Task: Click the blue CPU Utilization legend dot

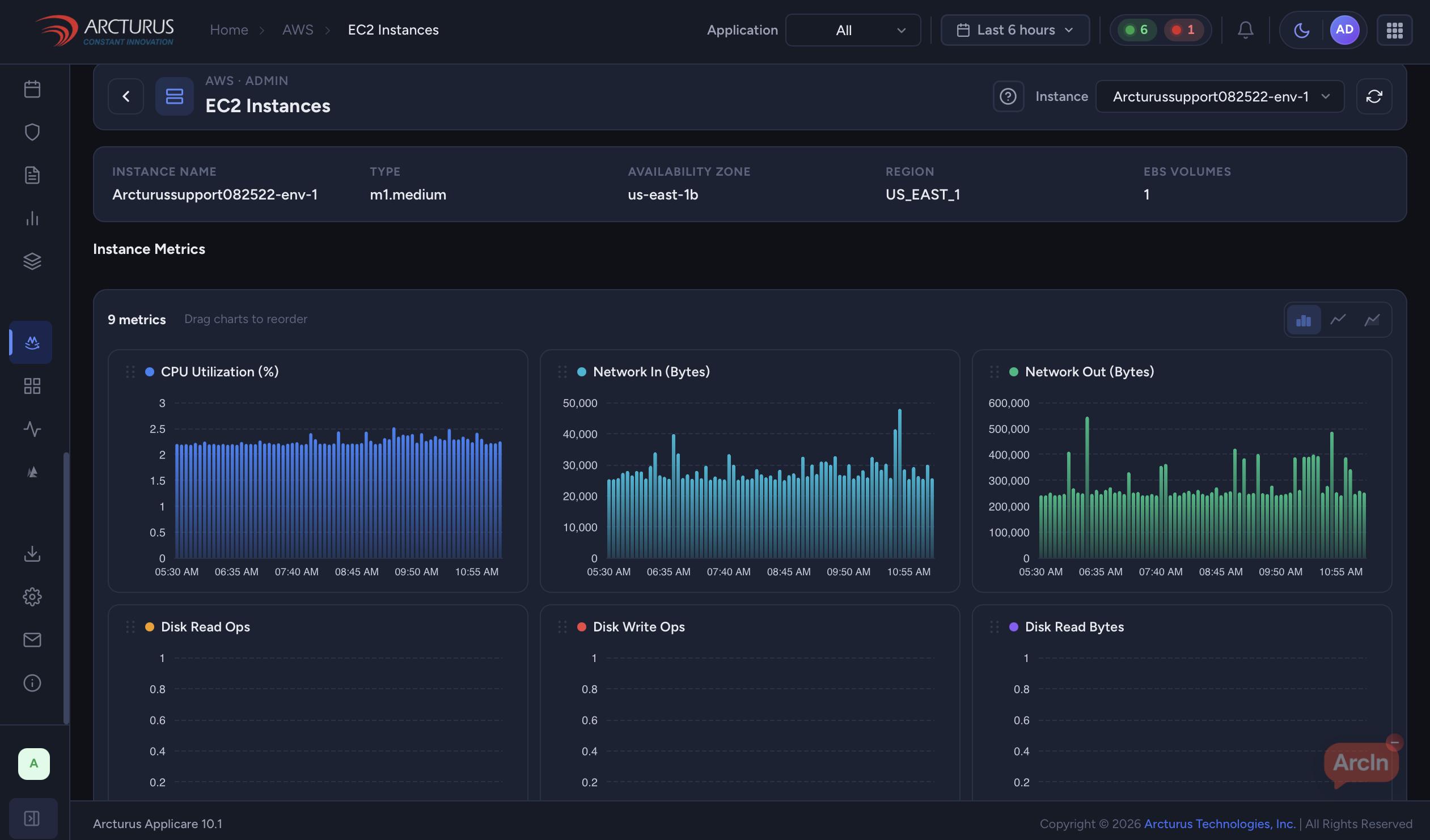Action: click(150, 372)
